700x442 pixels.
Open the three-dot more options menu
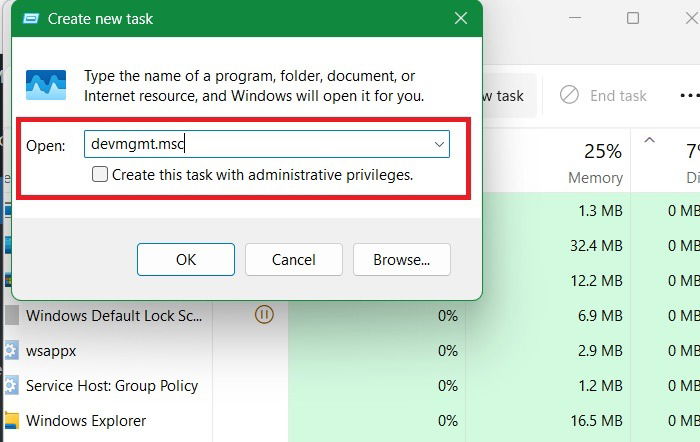tap(688, 96)
